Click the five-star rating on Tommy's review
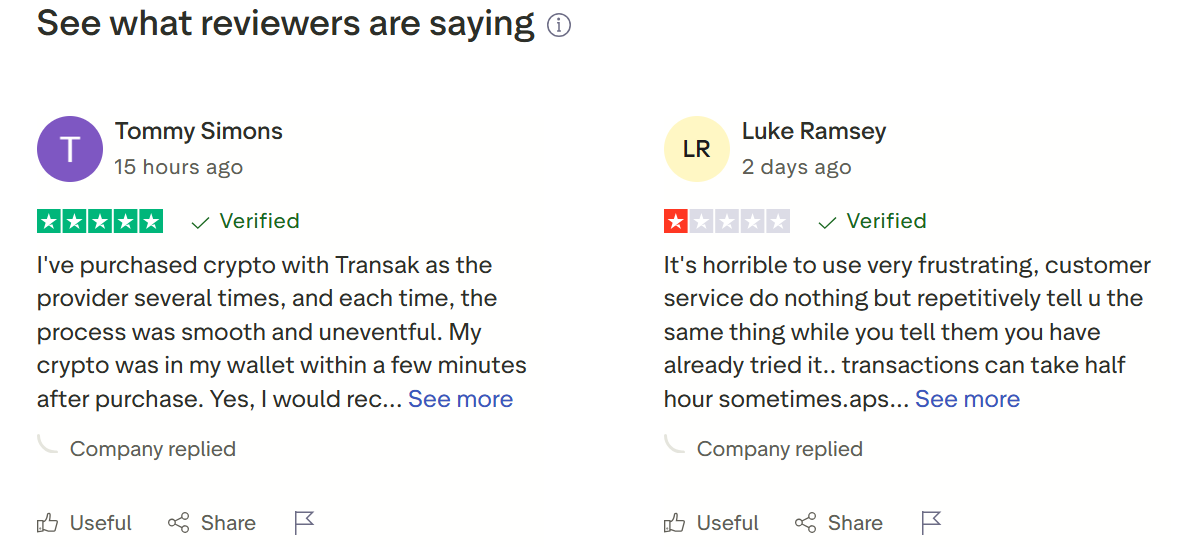1182x554 pixels. (x=100, y=221)
